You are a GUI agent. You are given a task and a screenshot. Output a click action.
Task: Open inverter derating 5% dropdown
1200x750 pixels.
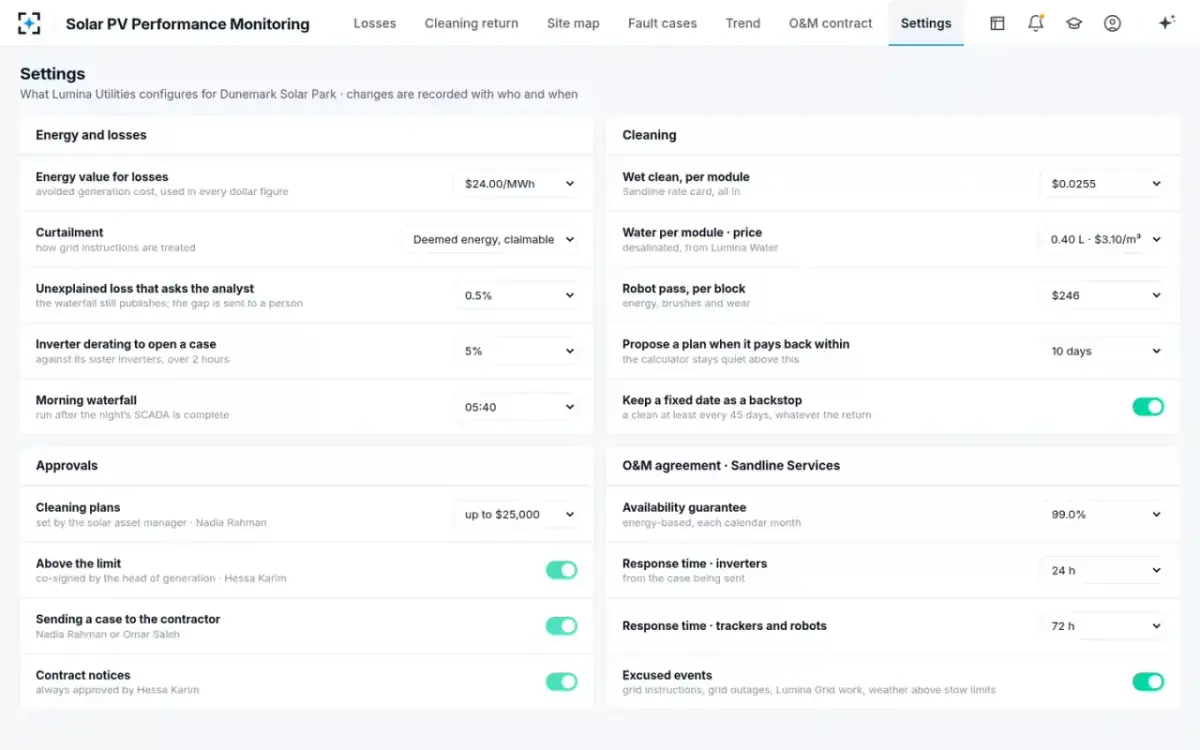(x=515, y=351)
